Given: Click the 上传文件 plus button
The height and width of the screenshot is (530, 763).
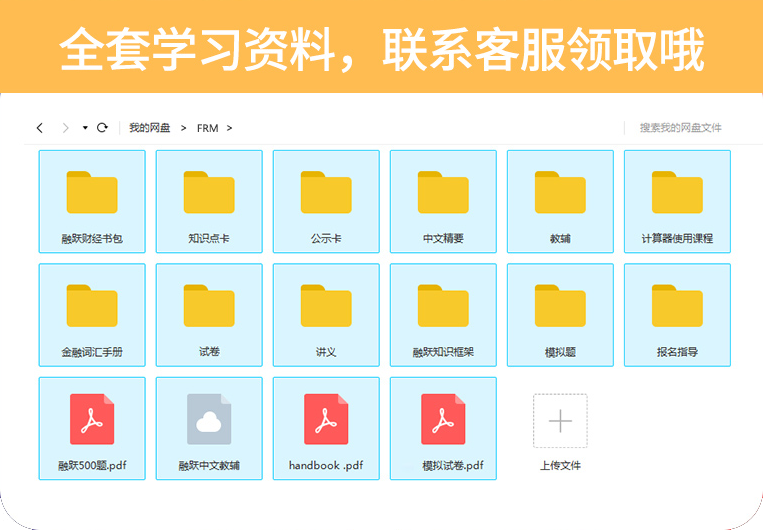Looking at the screenshot, I should click(x=560, y=421).
